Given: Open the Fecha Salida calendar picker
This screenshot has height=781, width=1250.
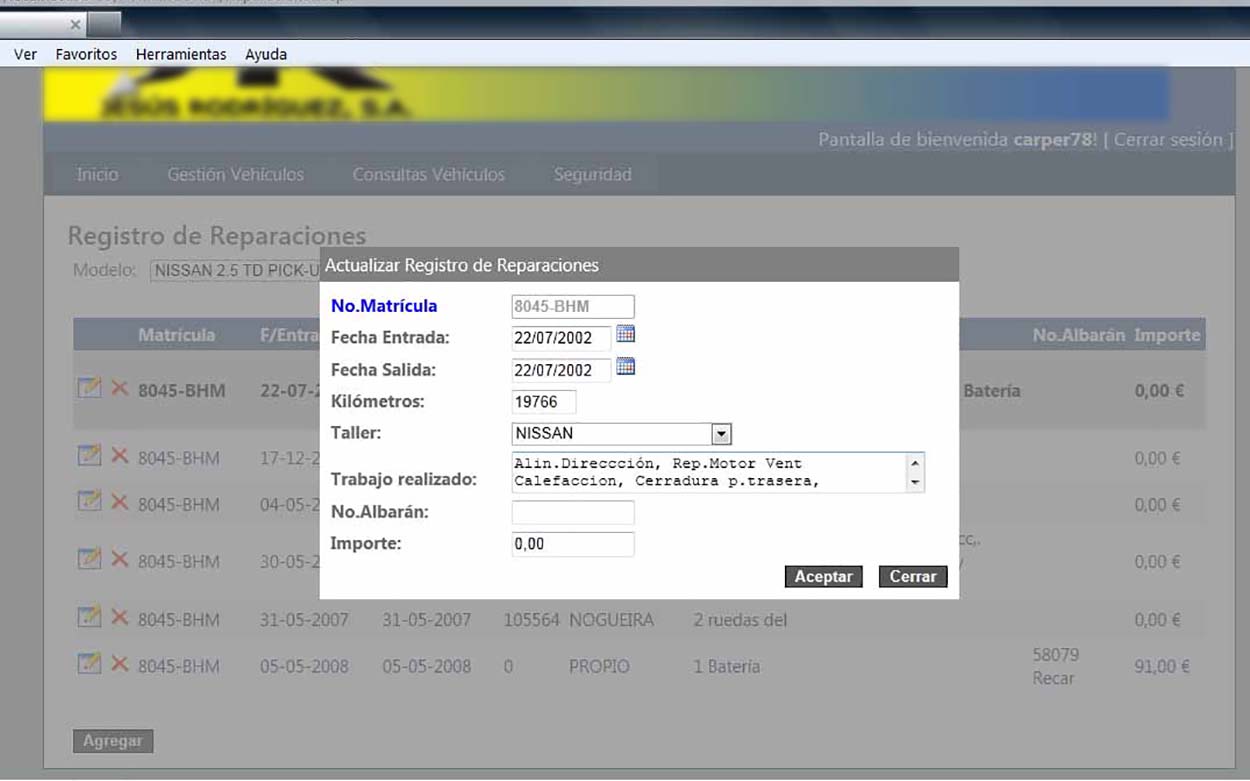Looking at the screenshot, I should (x=626, y=367).
